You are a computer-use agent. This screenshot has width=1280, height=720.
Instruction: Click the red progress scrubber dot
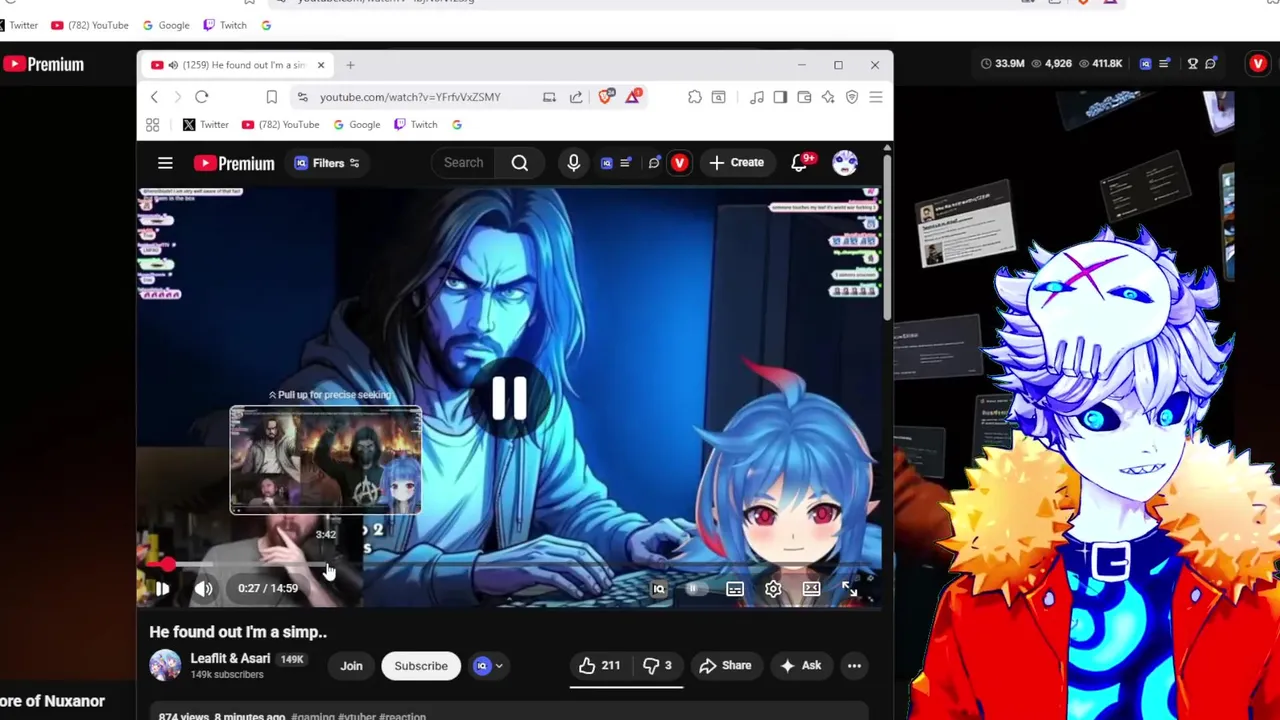click(x=168, y=566)
